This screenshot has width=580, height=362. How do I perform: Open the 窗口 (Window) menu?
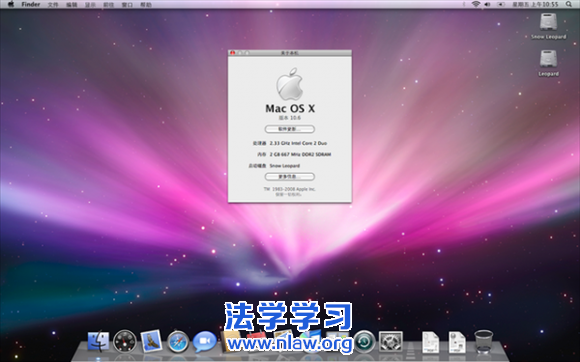pos(127,5)
